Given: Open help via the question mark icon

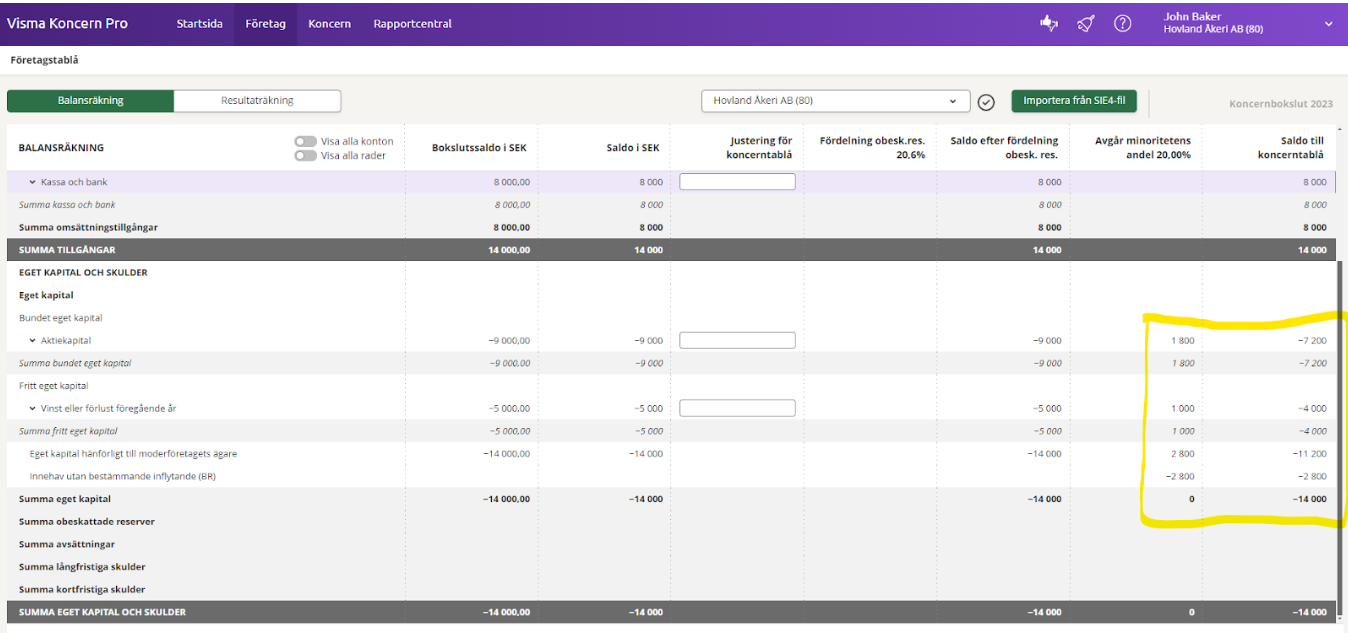Looking at the screenshot, I should click(x=1122, y=24).
